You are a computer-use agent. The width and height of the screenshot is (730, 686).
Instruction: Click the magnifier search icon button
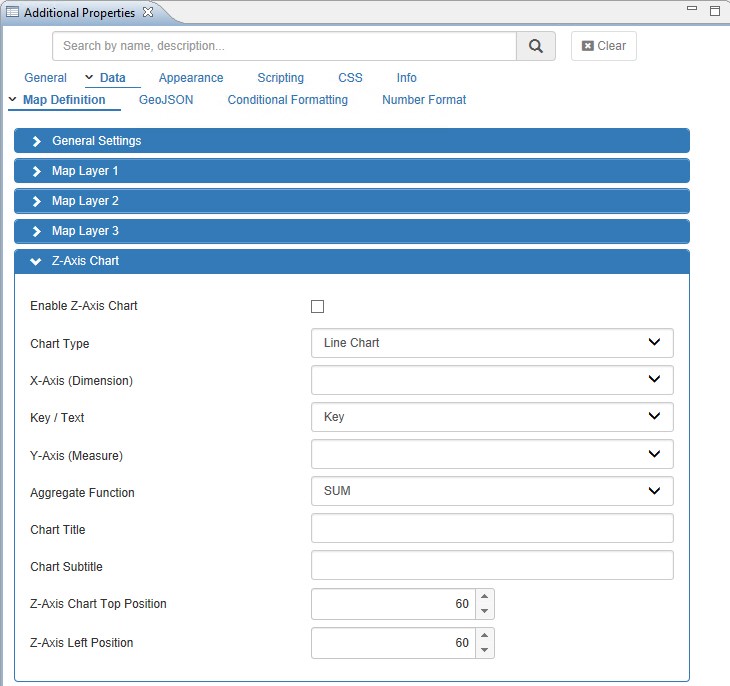536,46
